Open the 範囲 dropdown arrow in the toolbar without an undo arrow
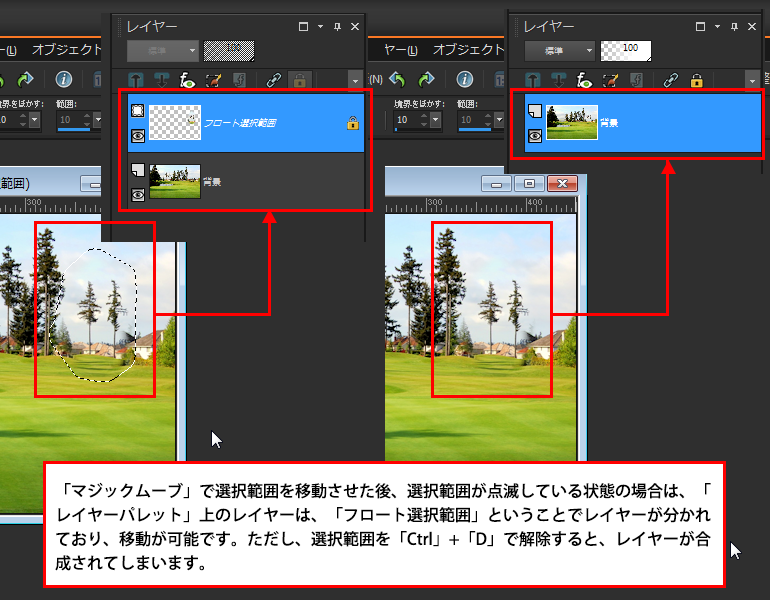The width and height of the screenshot is (770, 600). click(x=98, y=119)
